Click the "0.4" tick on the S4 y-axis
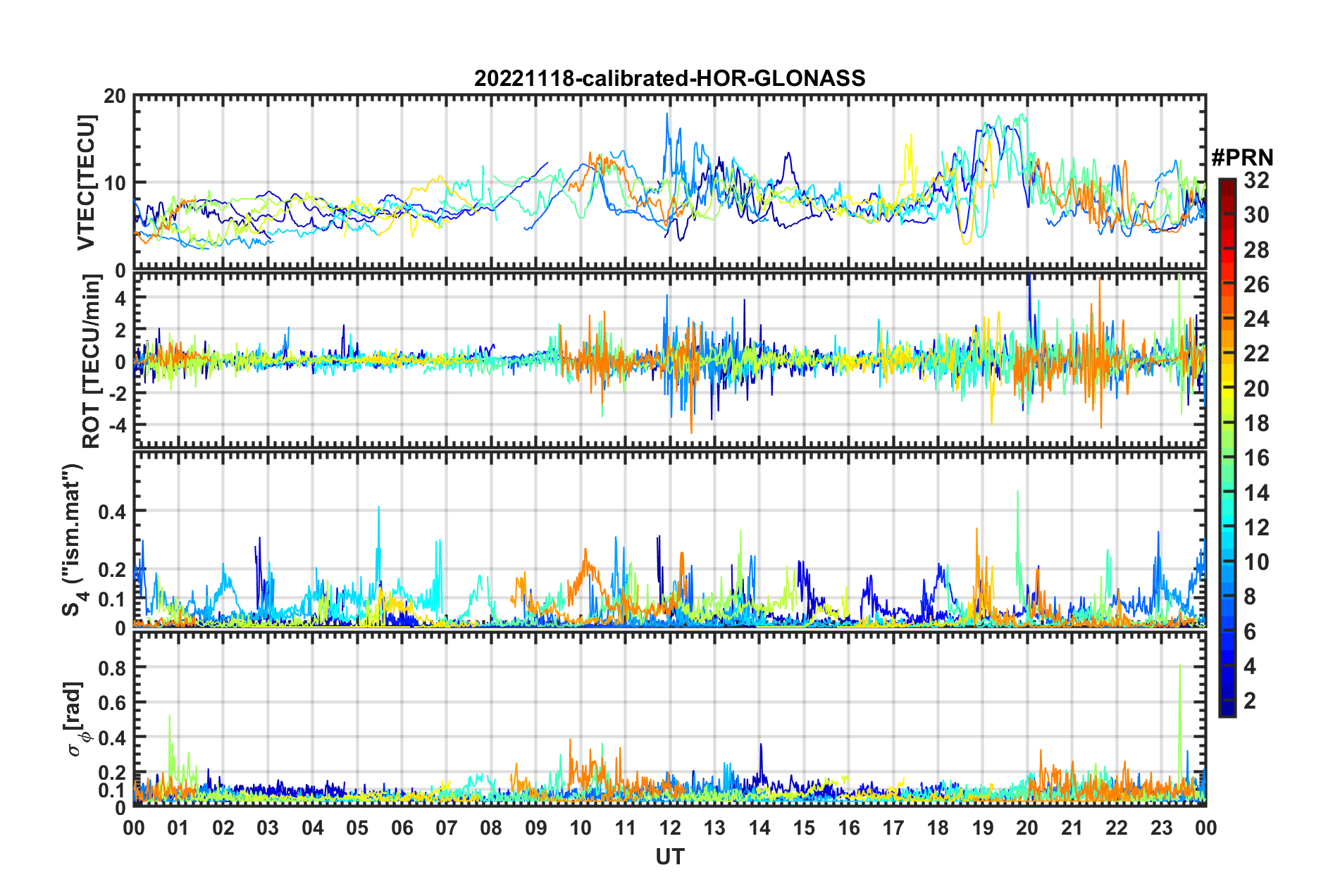 pos(111,511)
